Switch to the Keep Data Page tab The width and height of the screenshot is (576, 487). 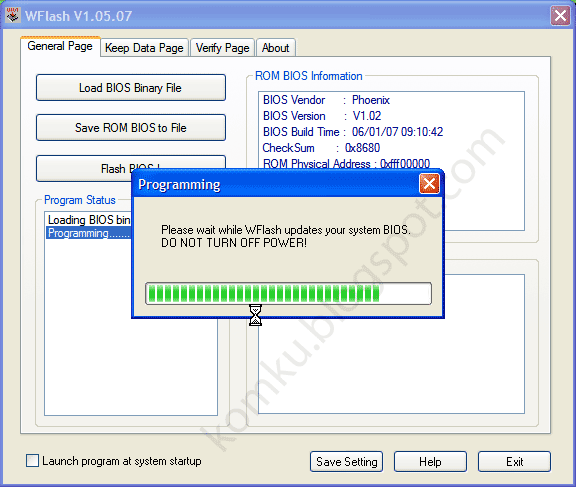[x=144, y=48]
